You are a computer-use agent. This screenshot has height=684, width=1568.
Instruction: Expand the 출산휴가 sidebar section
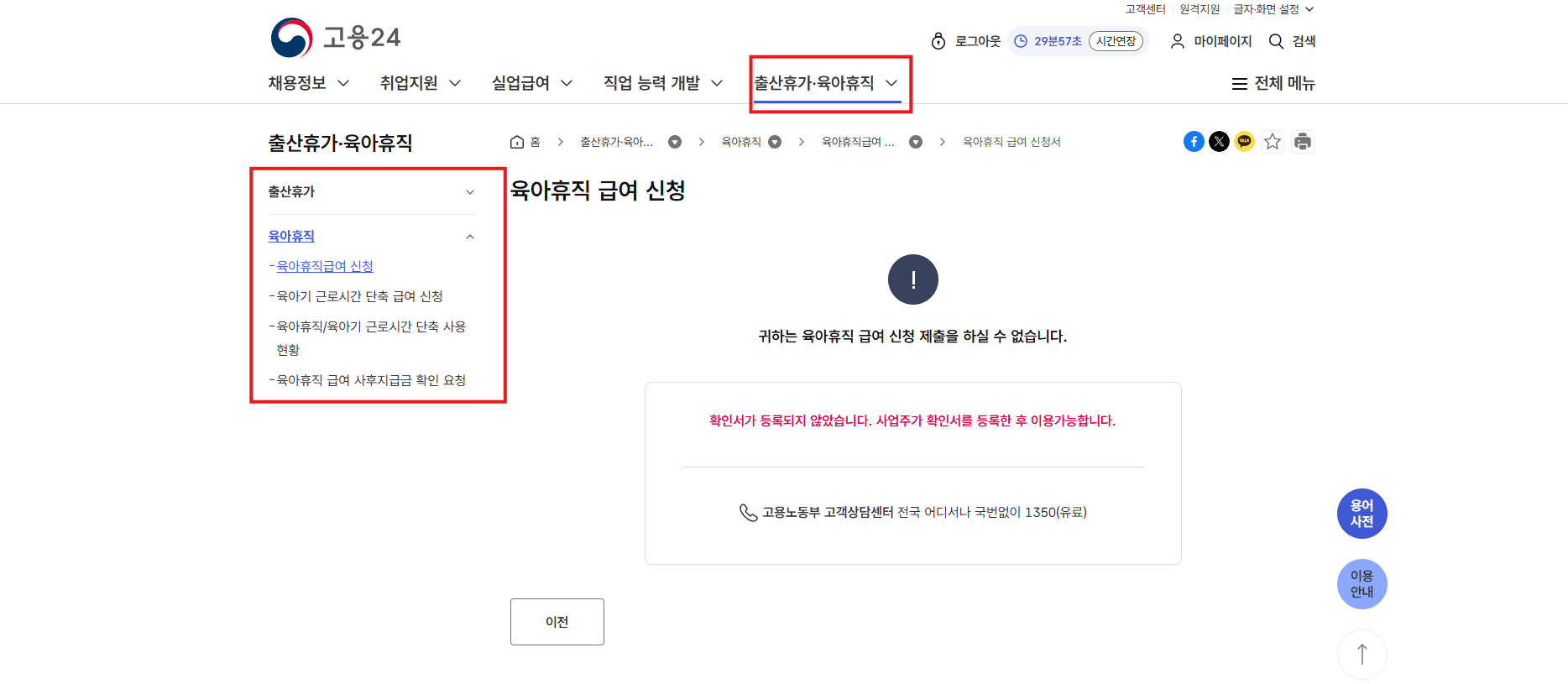click(x=372, y=192)
